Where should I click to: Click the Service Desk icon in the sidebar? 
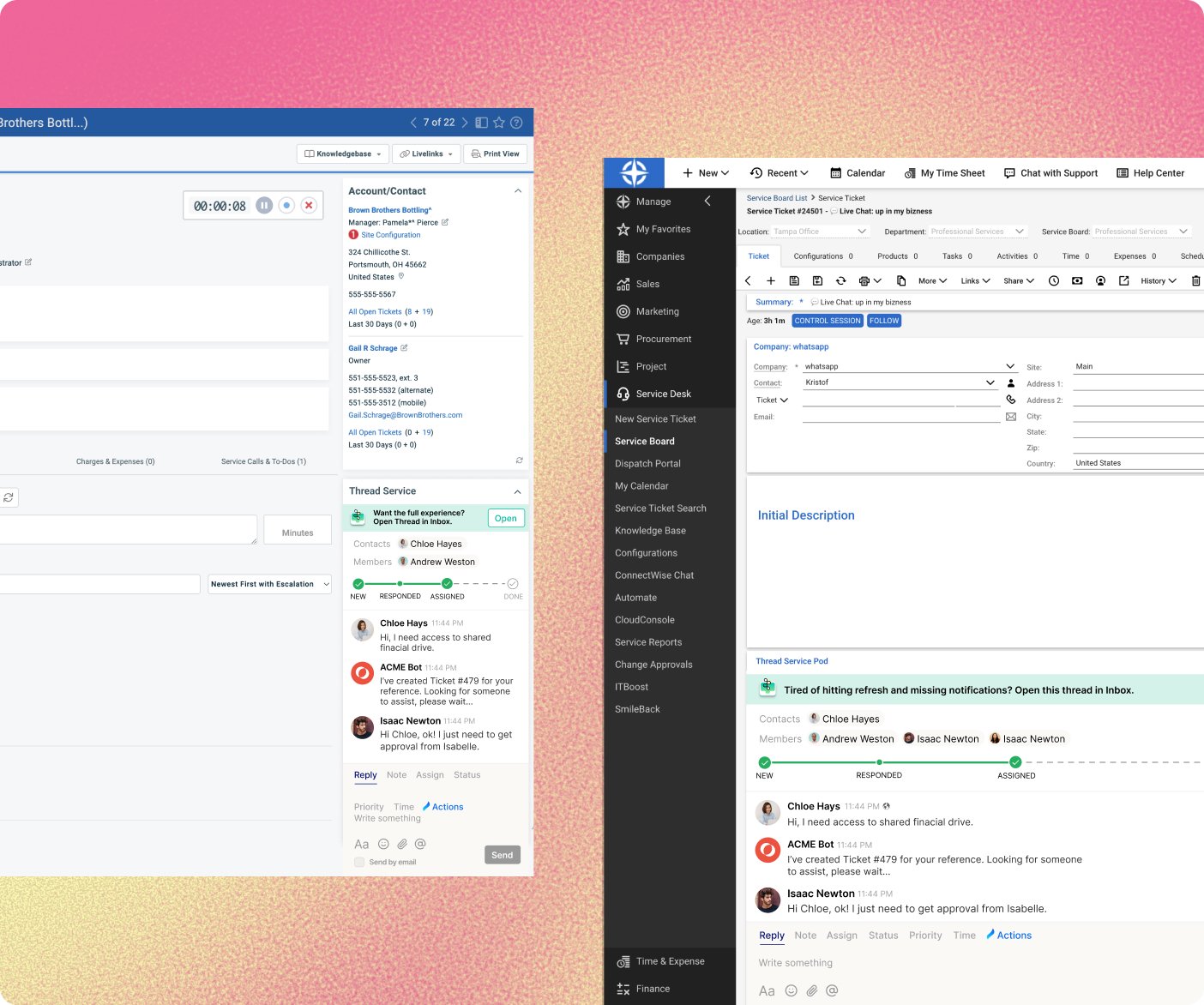(x=623, y=394)
